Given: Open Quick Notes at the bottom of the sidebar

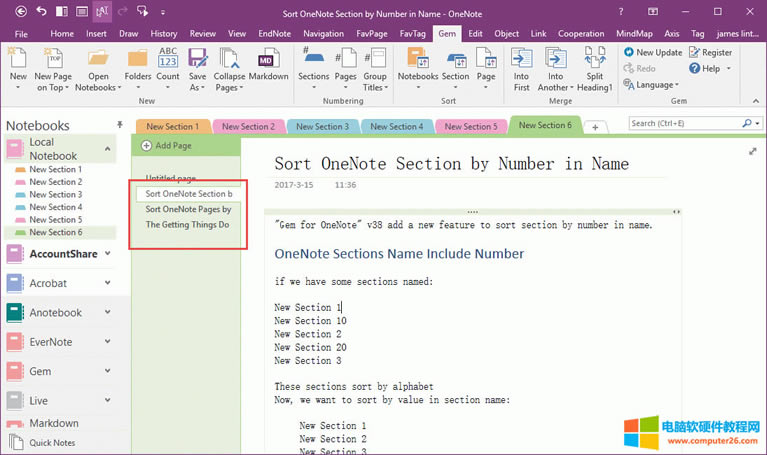Looking at the screenshot, I should click(52, 443).
